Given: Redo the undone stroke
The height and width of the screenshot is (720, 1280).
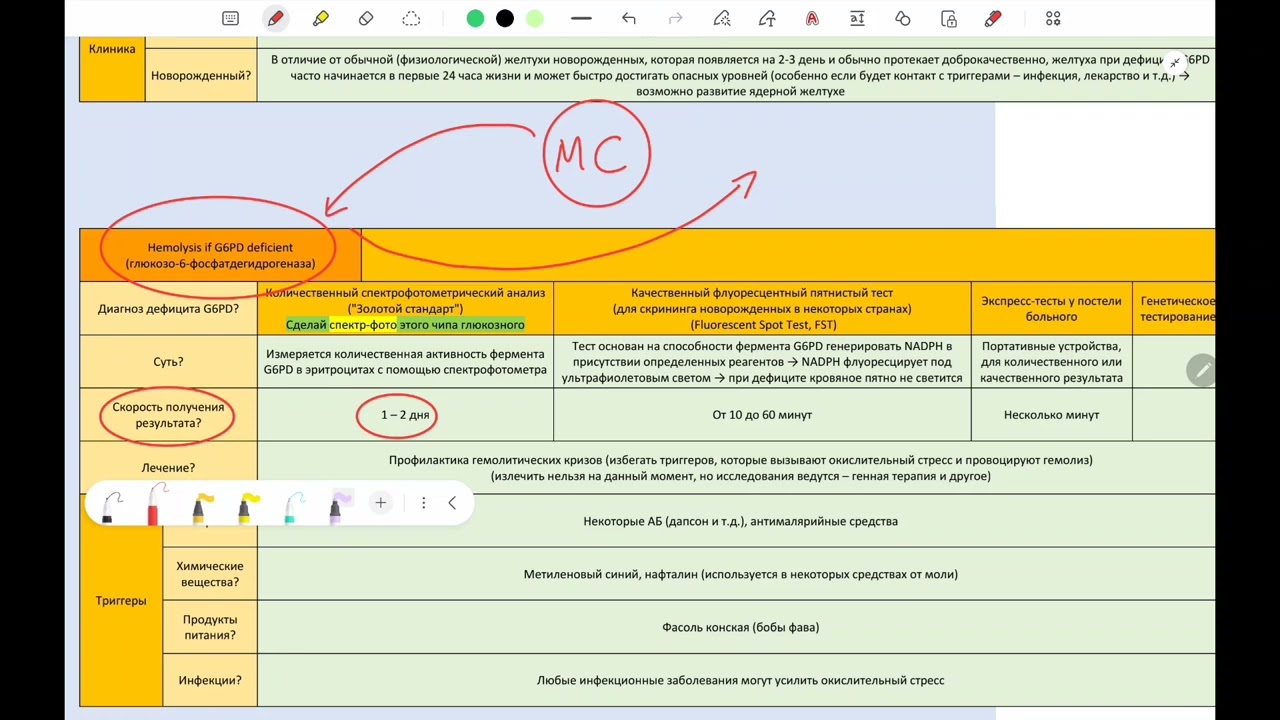Looking at the screenshot, I should tap(675, 18).
